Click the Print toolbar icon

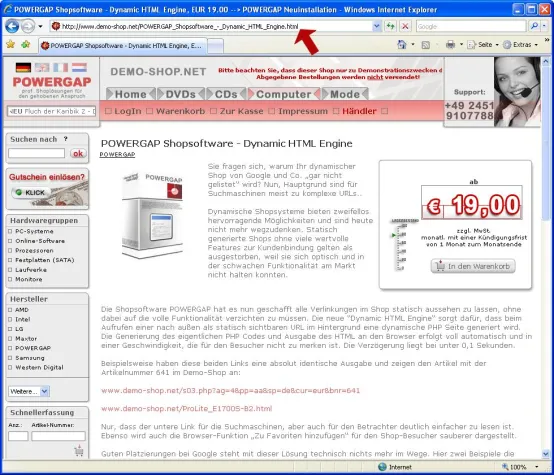pyautogui.click(x=450, y=45)
